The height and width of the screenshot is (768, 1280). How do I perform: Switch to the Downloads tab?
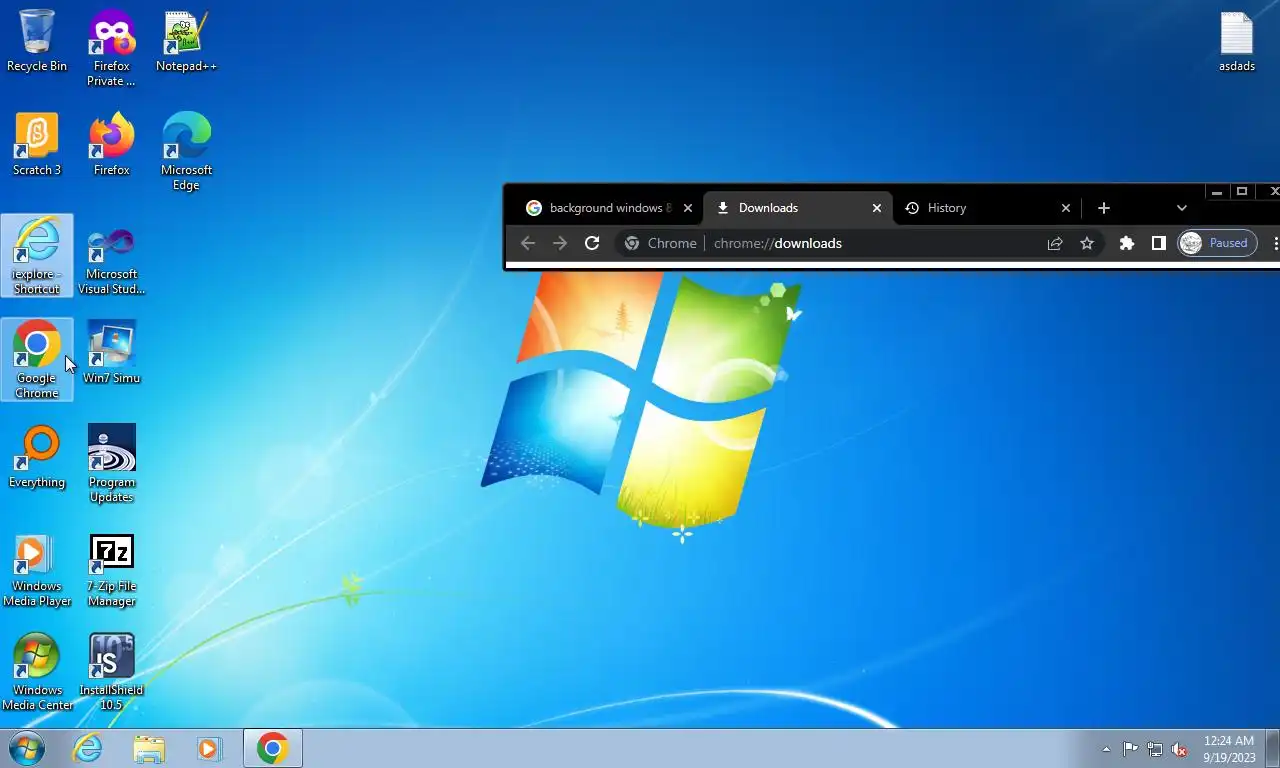(796, 208)
